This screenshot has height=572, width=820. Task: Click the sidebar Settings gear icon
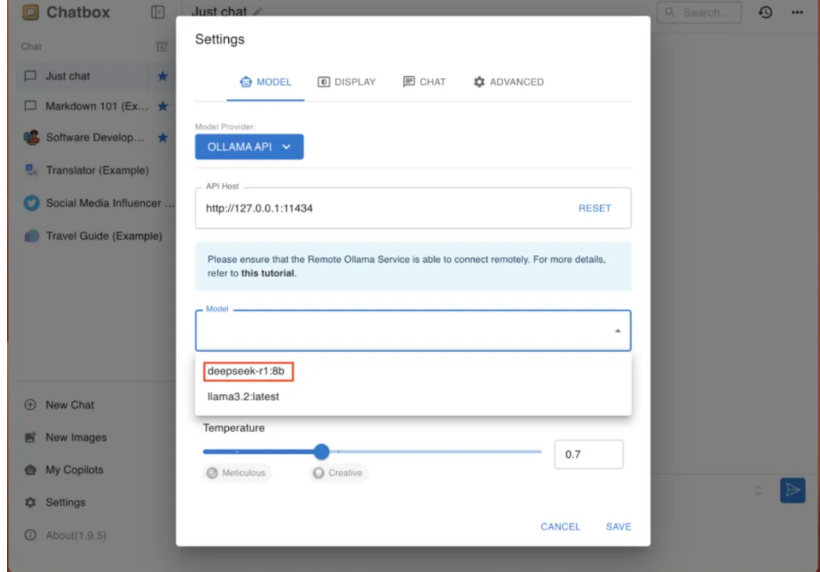[x=30, y=502]
